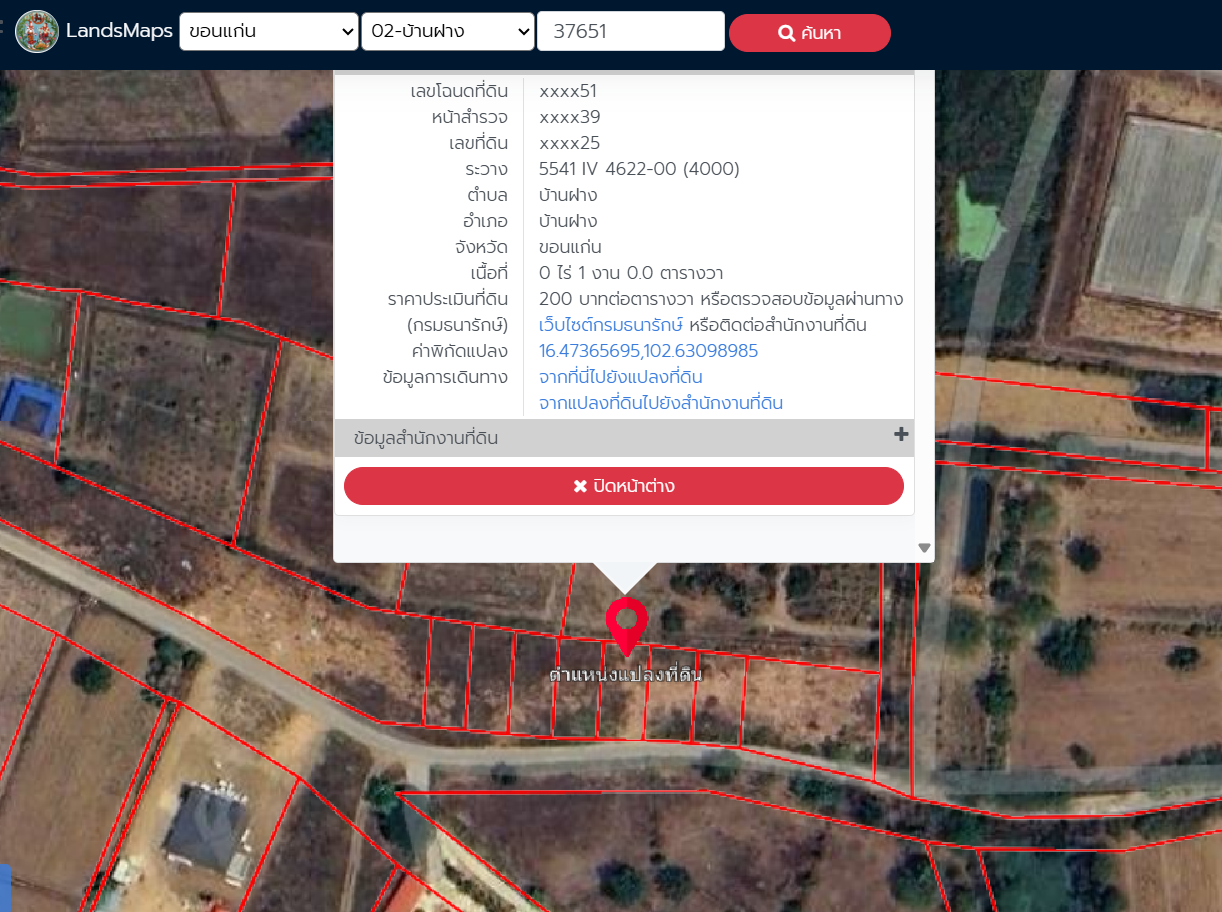Click the magnifier icon in the ค้นหา button
The image size is (1222, 912).
pyautogui.click(x=786, y=33)
